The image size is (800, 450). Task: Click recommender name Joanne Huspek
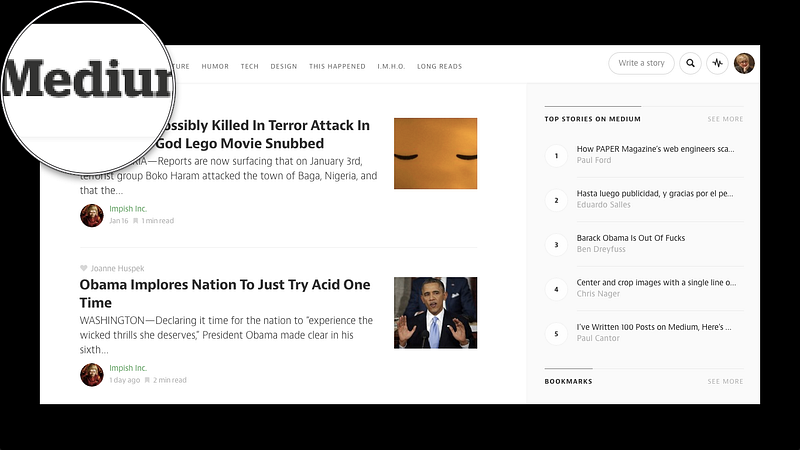[x=117, y=268]
